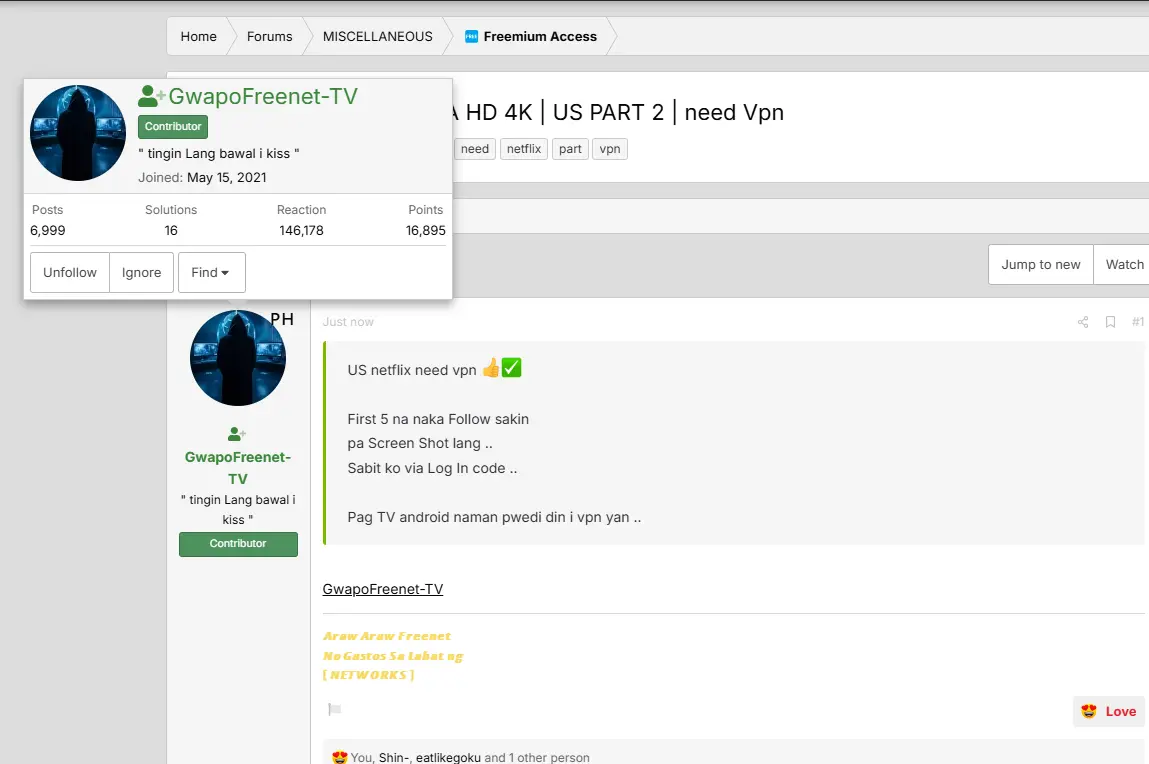The image size is (1149, 764).
Task: Bookmark post with bookmark icon
Action: [1110, 322]
